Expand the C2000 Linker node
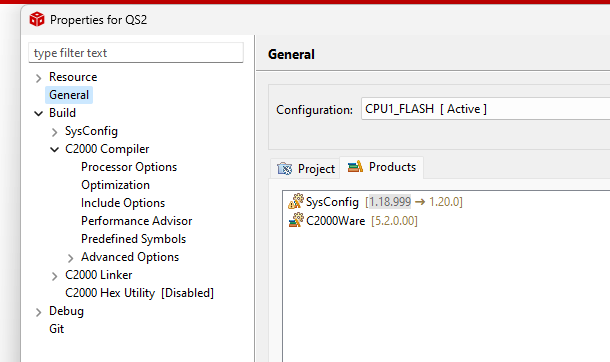This screenshot has height=362, width=610. 54,276
